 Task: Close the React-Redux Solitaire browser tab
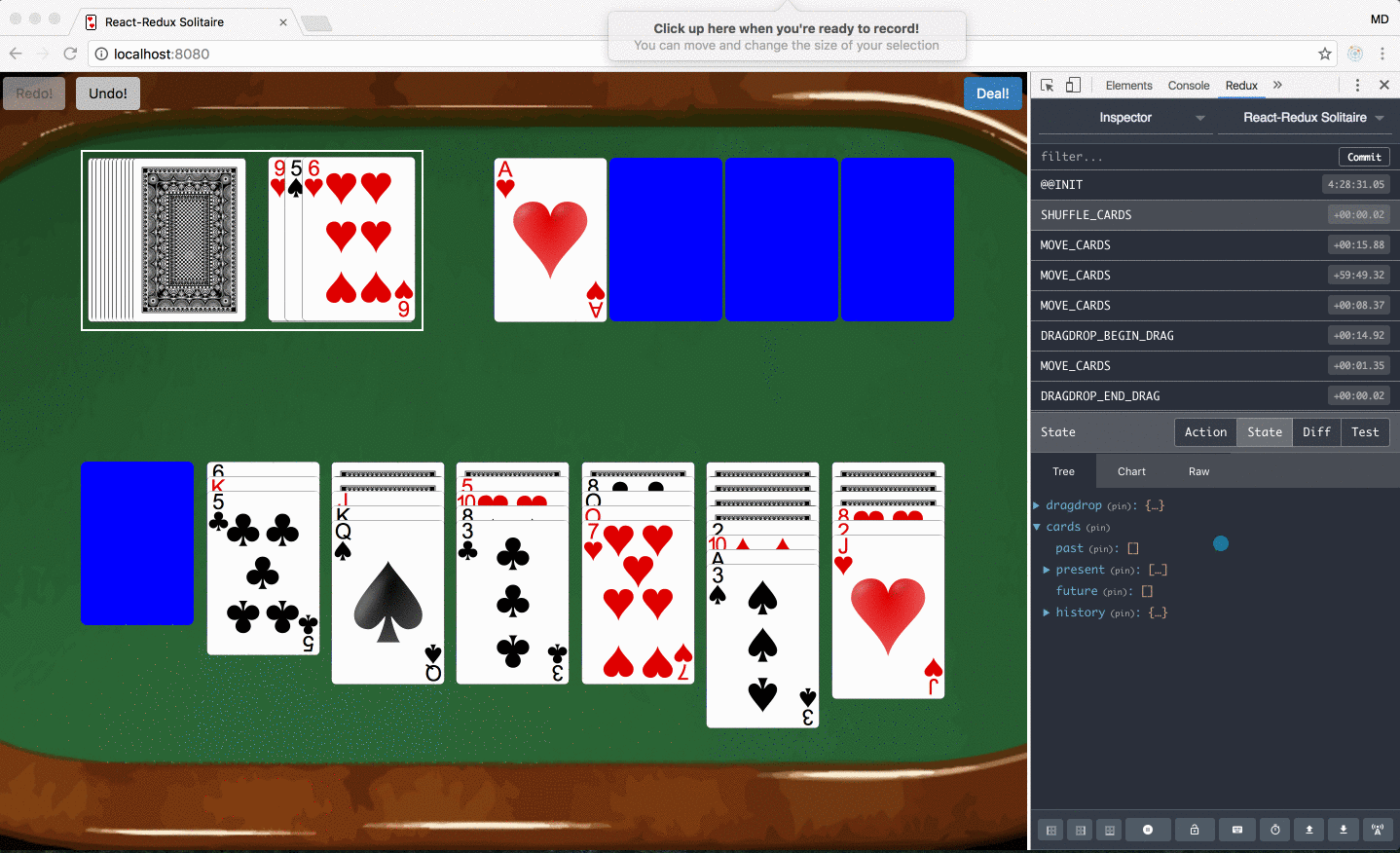coord(283,22)
